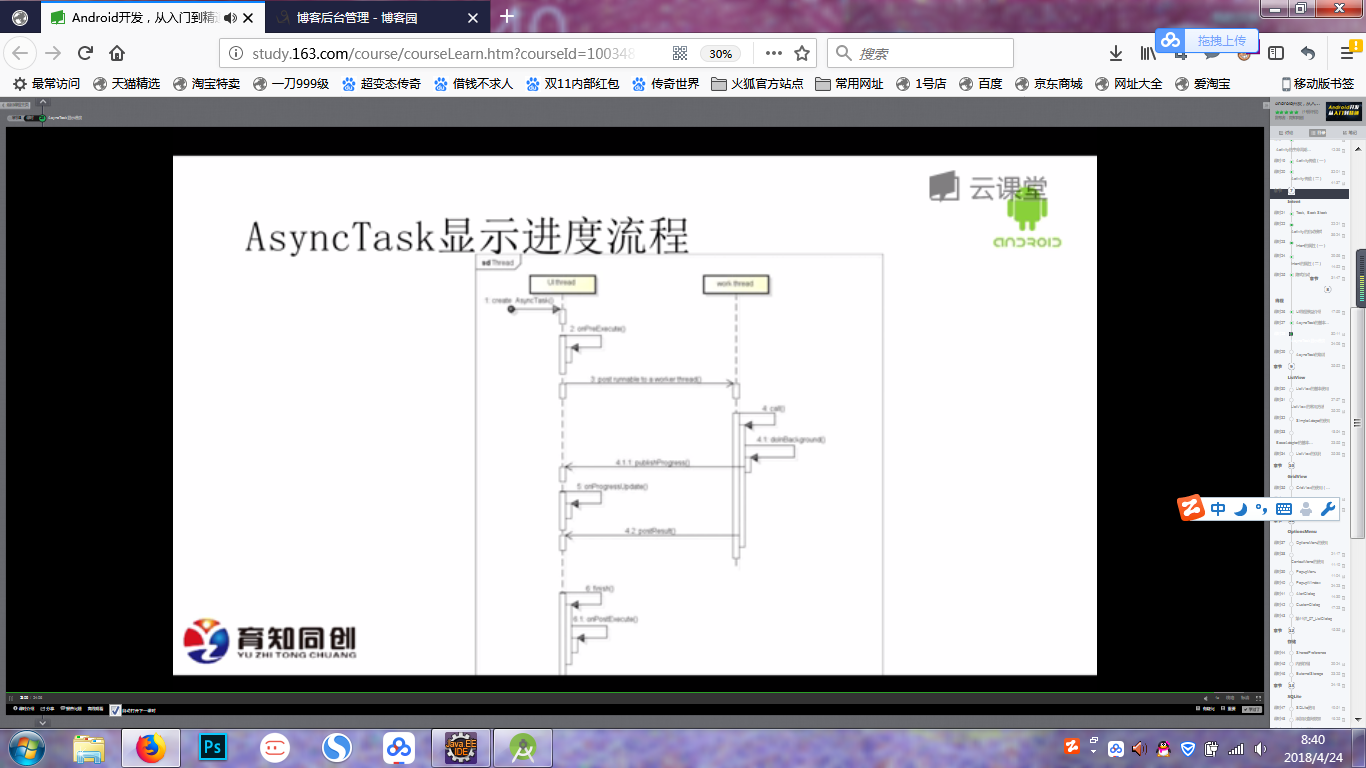
Task: Mute the audio on the Android开发 tab
Action: [231, 17]
